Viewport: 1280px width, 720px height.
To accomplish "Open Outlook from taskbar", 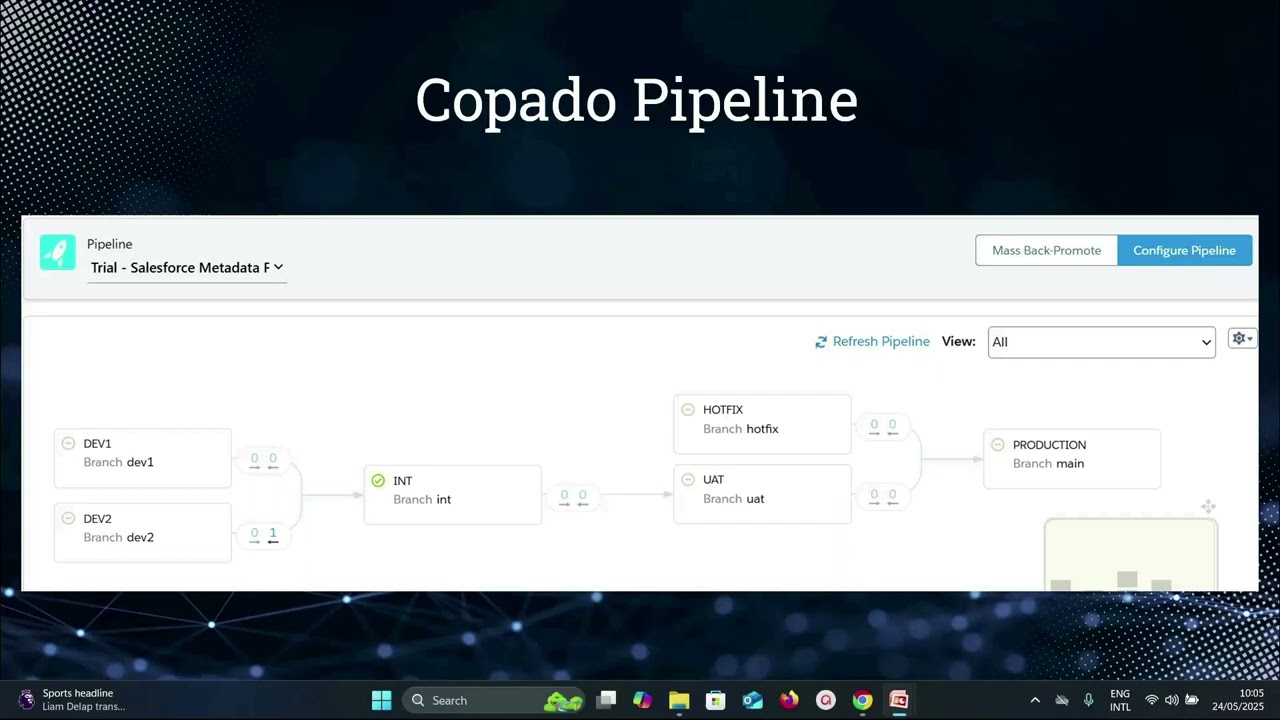I will click(752, 700).
